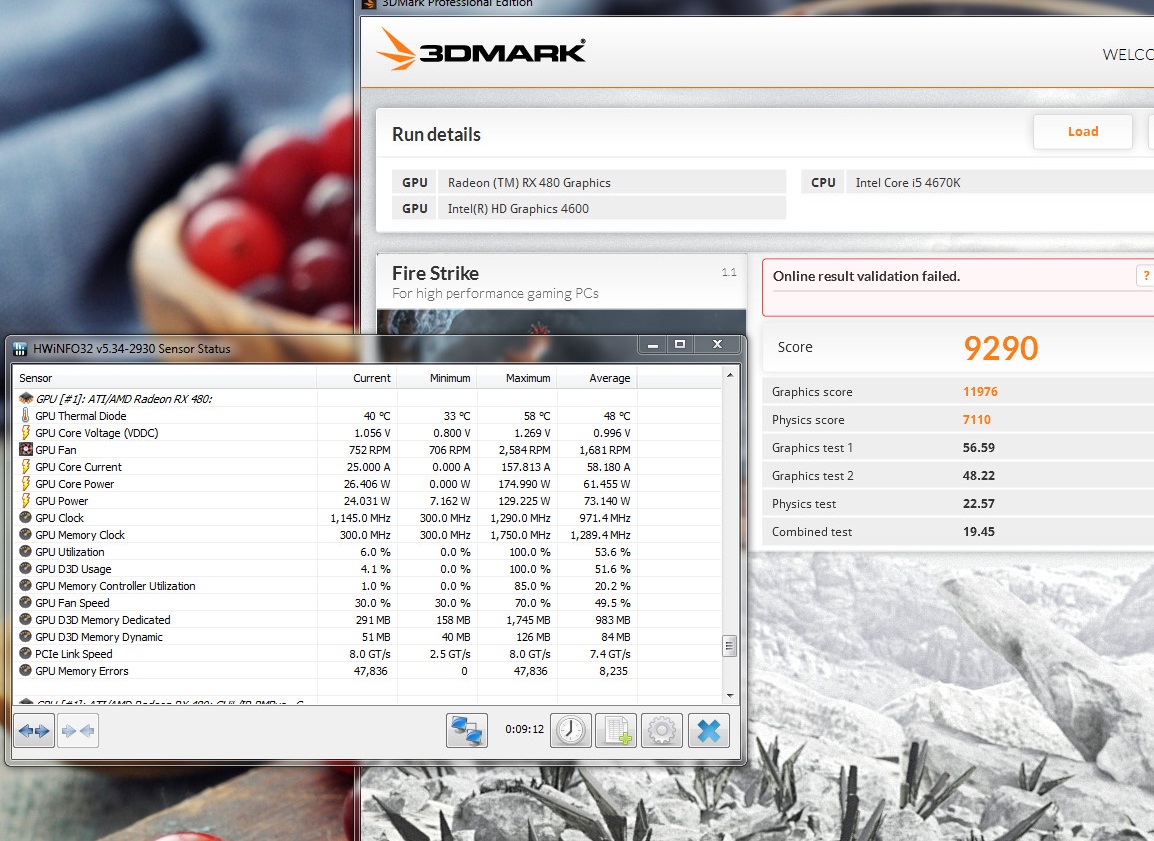Click the Fire Strike preview thumbnail
This screenshot has width=1154, height=841.
561,323
